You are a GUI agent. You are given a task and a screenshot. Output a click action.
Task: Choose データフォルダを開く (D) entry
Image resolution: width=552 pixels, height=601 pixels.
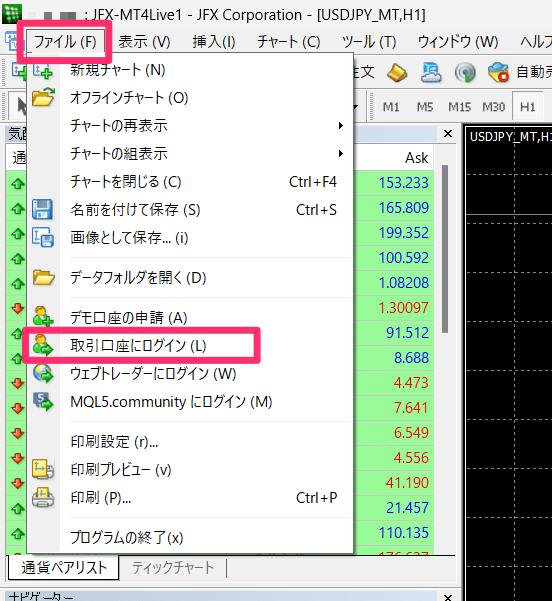[x=190, y=278]
